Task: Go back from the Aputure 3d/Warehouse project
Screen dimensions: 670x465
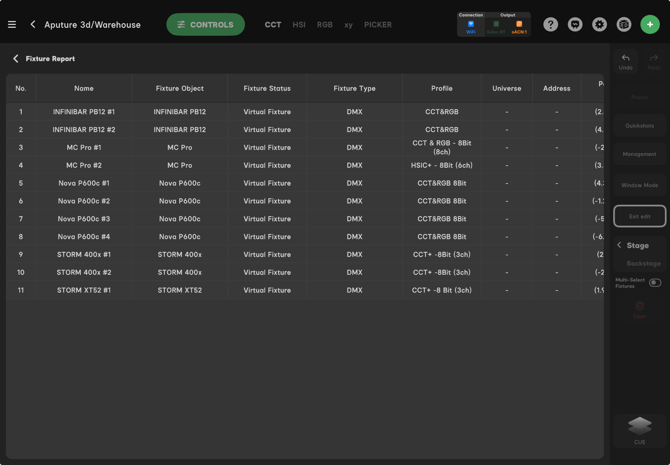Action: click(33, 25)
